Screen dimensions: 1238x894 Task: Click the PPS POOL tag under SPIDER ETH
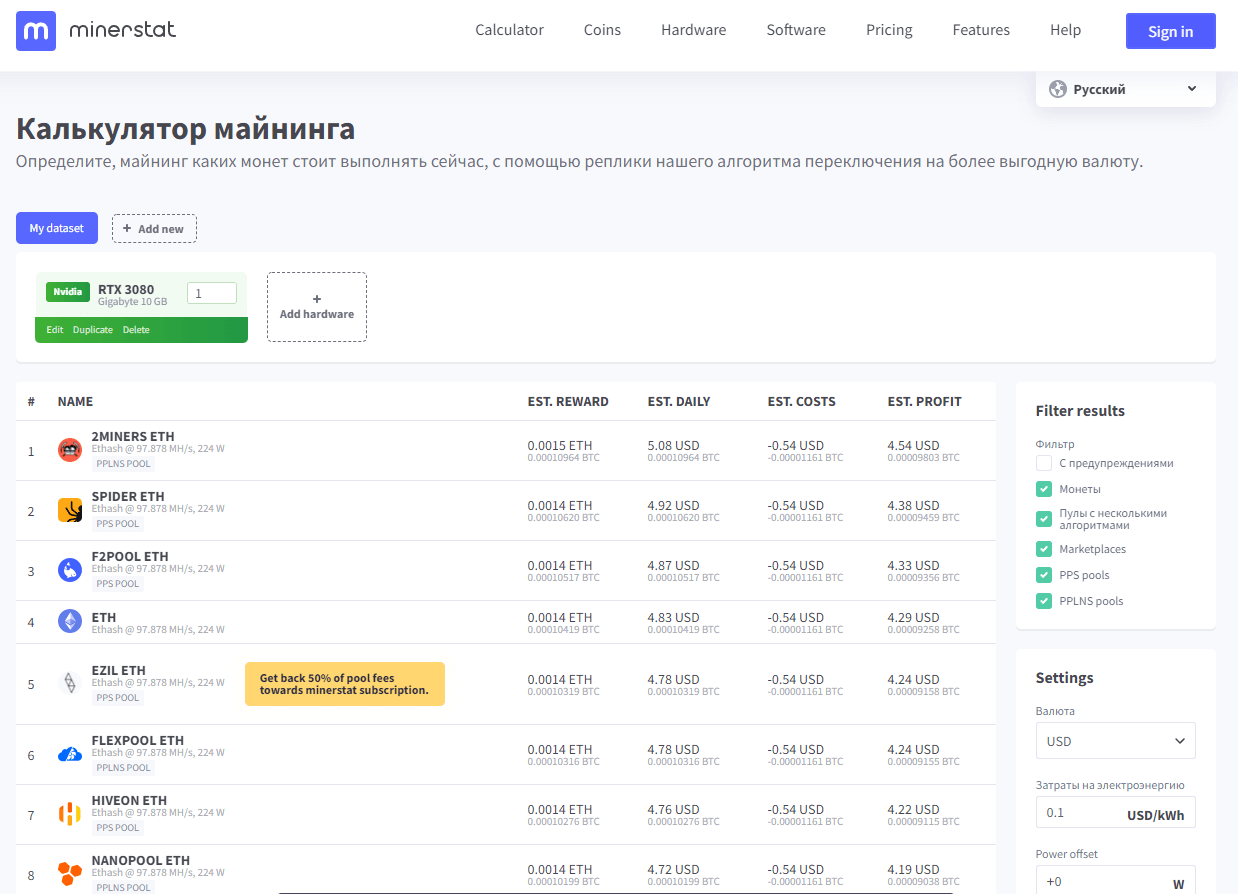[118, 524]
